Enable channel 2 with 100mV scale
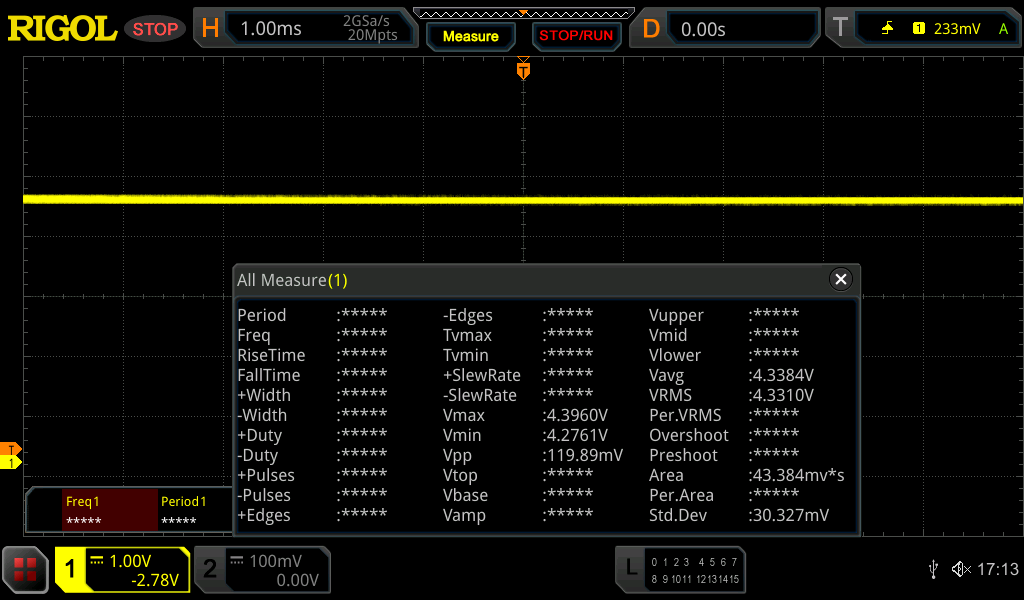Screen dimensions: 1024x600 click(x=261, y=570)
